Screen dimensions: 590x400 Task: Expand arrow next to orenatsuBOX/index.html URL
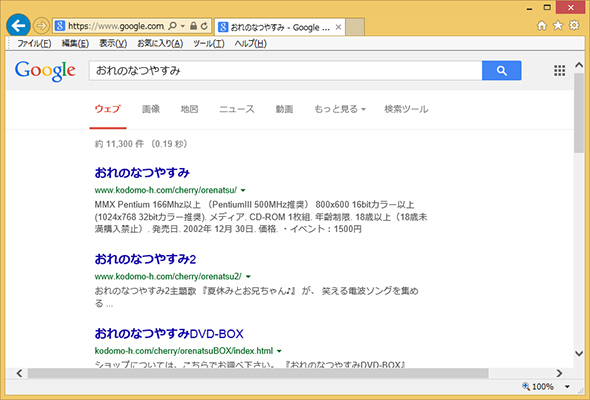pyautogui.click(x=279, y=351)
